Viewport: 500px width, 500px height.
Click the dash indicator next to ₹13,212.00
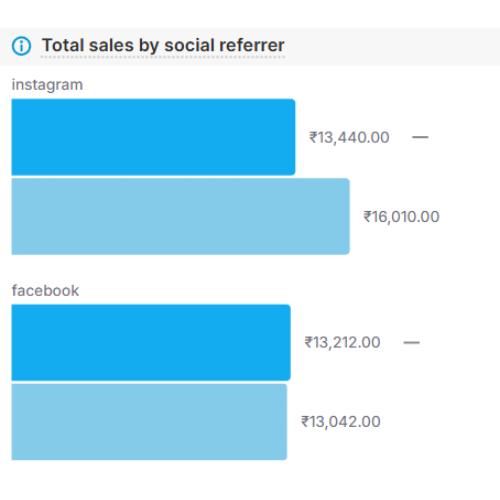411,342
